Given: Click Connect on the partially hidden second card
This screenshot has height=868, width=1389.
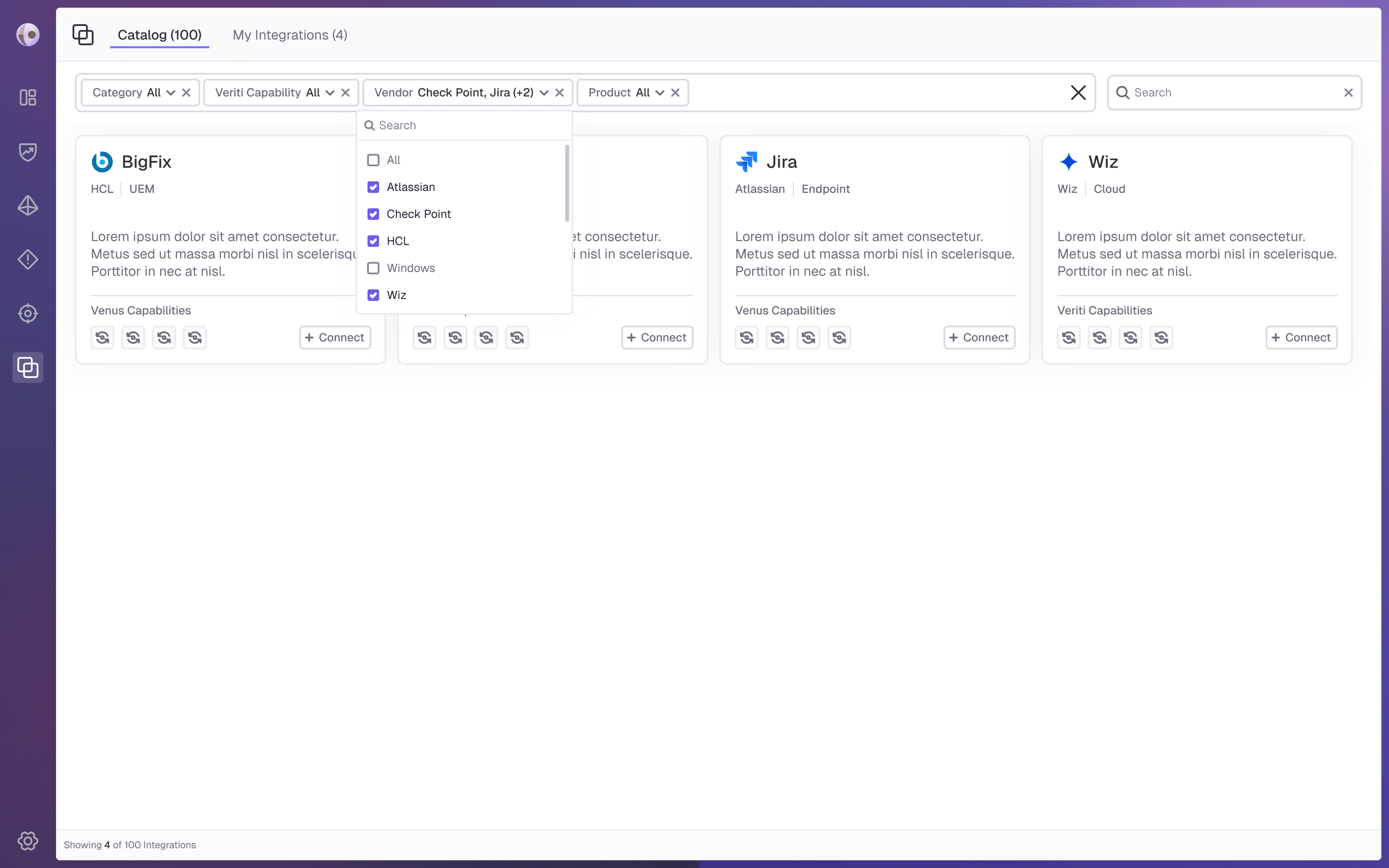Looking at the screenshot, I should pos(657,338).
